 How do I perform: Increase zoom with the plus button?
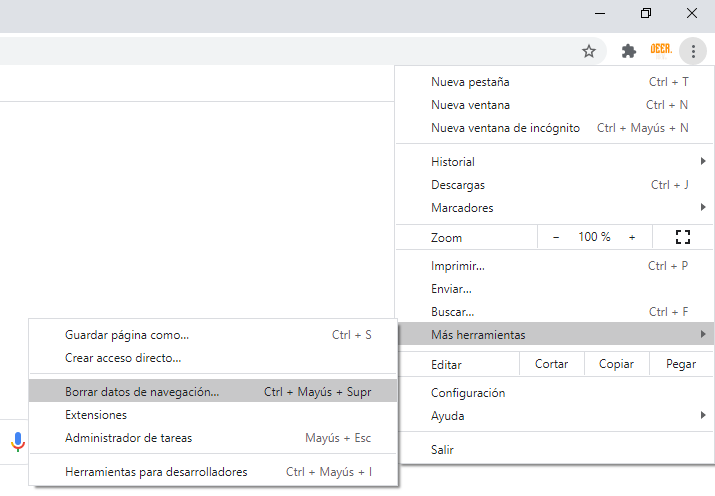coord(632,237)
